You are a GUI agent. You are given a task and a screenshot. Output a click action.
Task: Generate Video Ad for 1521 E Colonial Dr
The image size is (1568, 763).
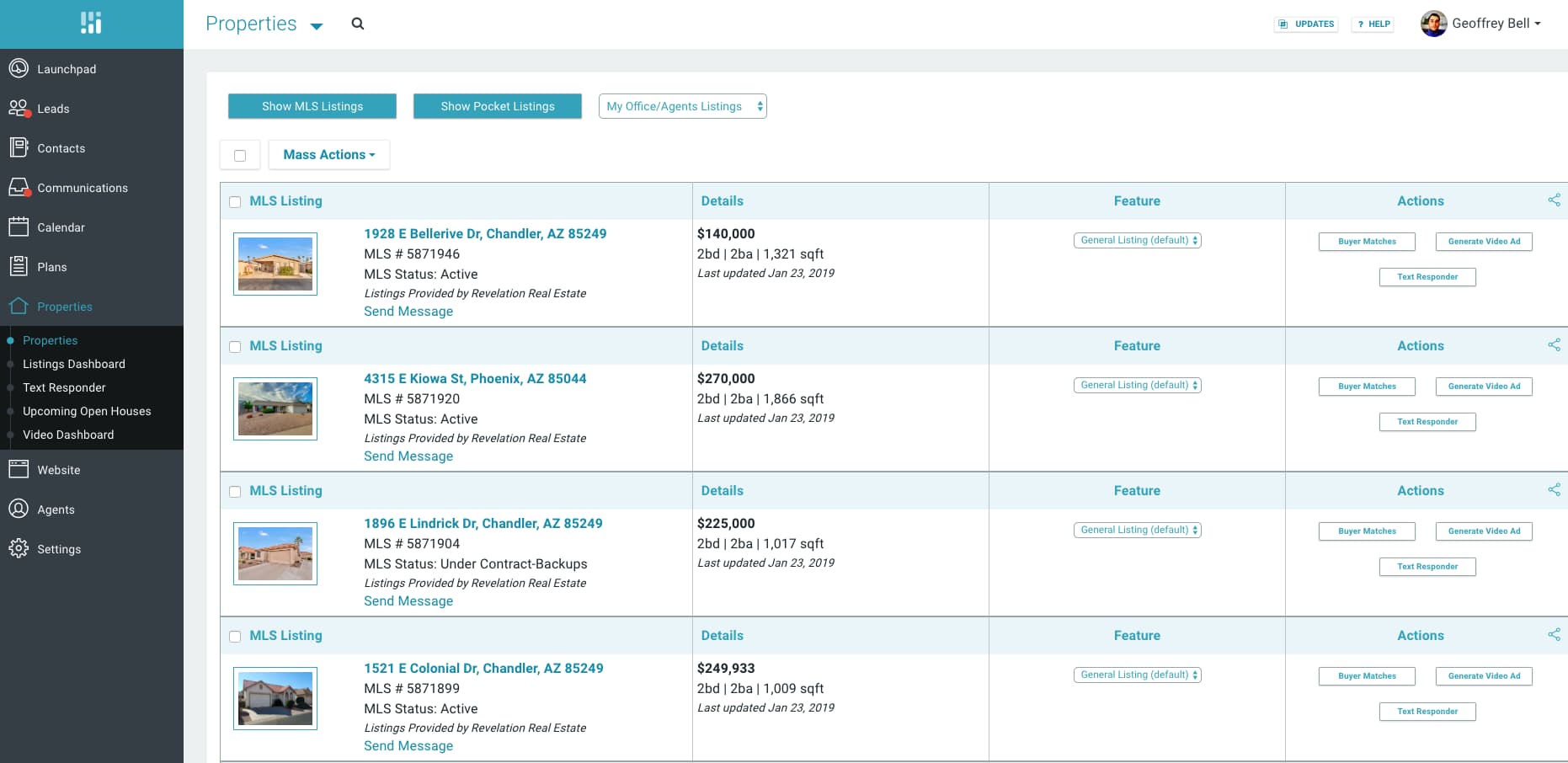(x=1484, y=676)
